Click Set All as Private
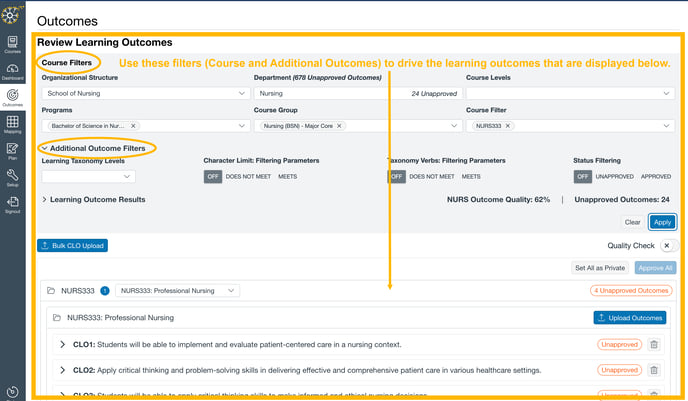The height and width of the screenshot is (401, 688). [x=600, y=268]
